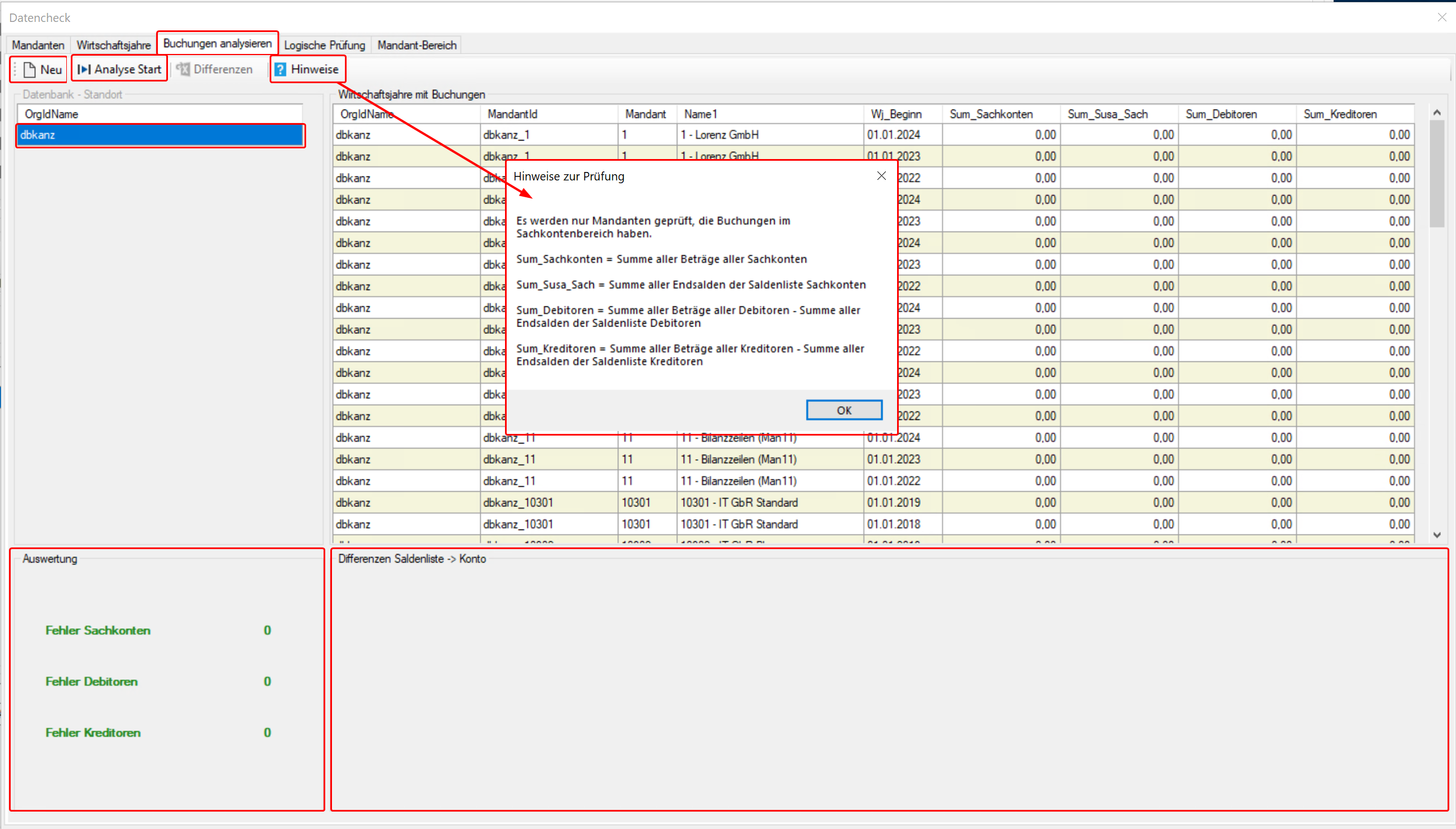Click the OrgIdName header in Datenbank panel
1456x829 pixels.
(160, 114)
